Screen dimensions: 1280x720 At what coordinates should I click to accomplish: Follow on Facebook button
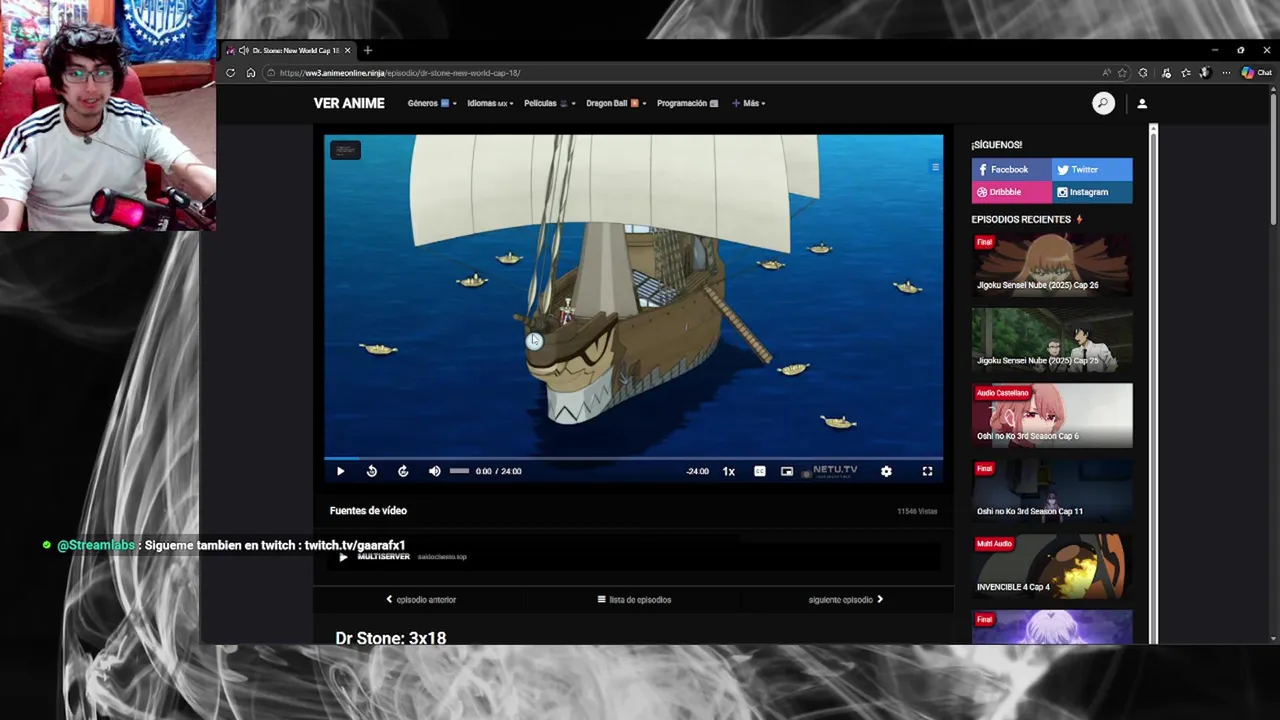(1011, 170)
